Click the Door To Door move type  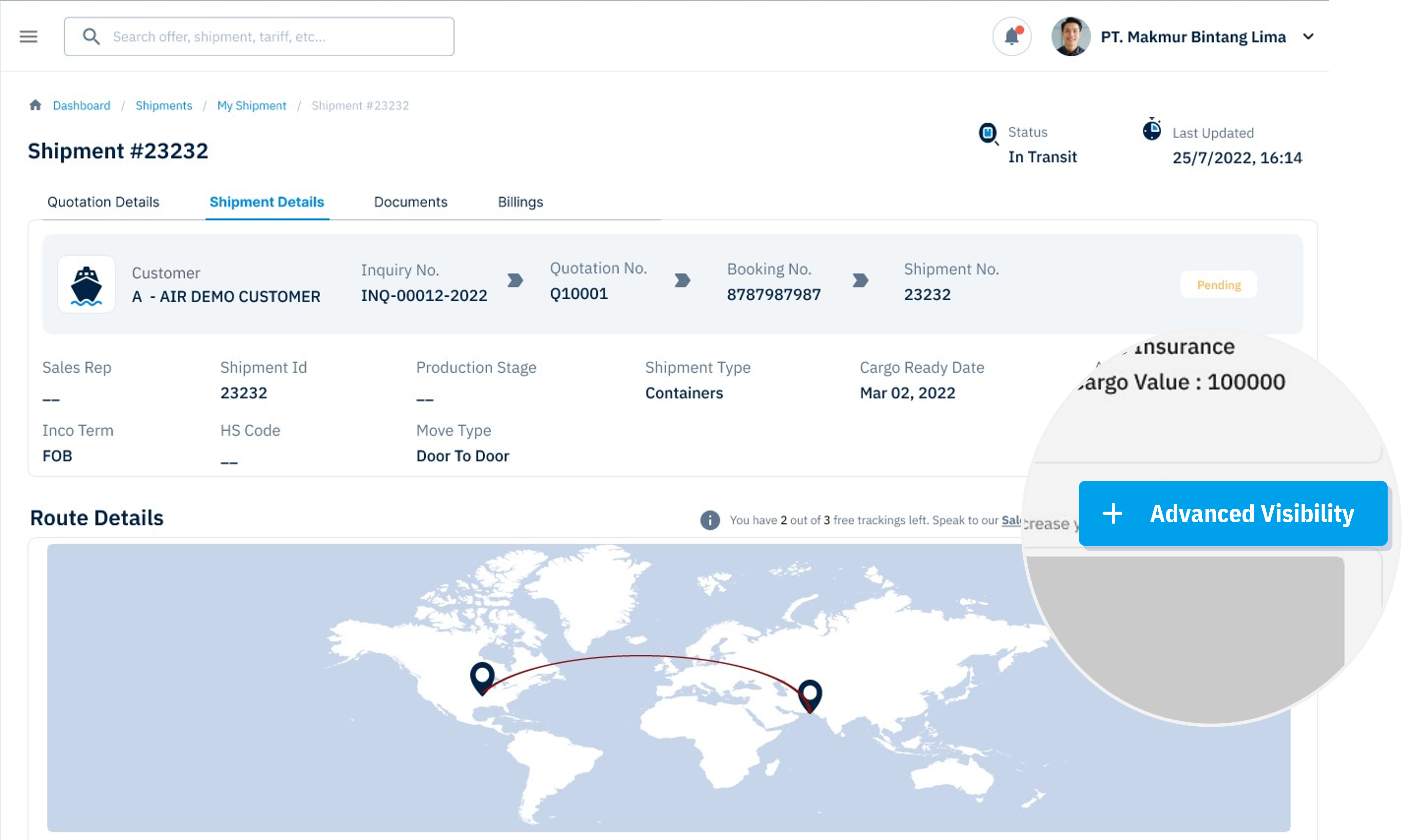463,456
